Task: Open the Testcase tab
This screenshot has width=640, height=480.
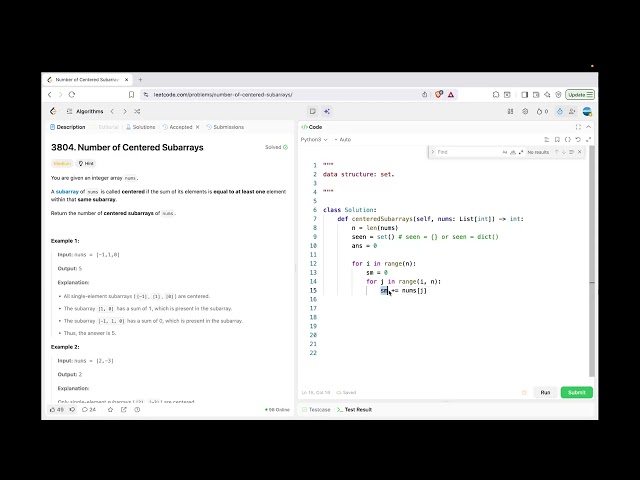Action: click(x=316, y=409)
